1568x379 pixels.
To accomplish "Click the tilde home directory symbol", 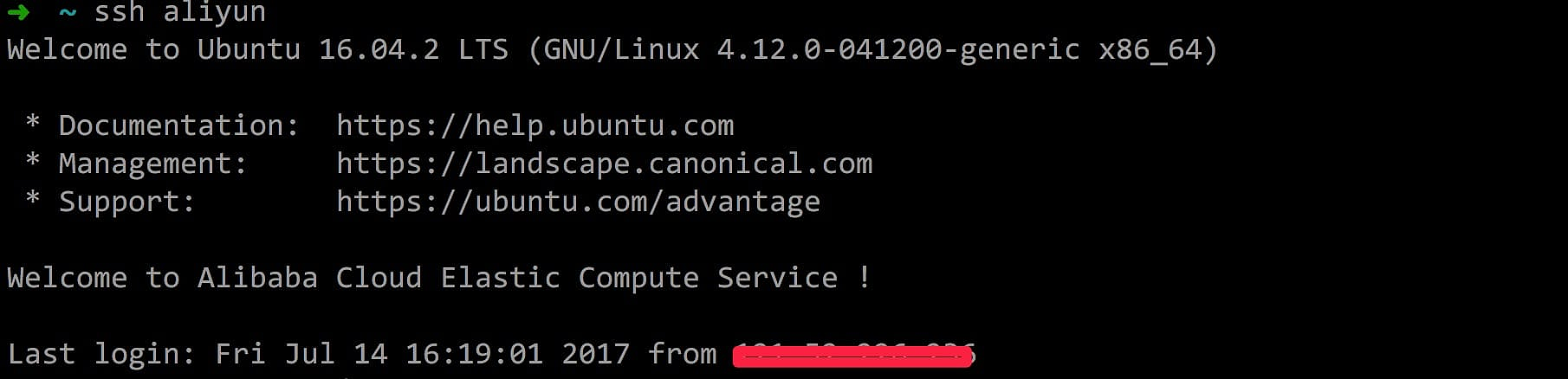I will tap(68, 13).
